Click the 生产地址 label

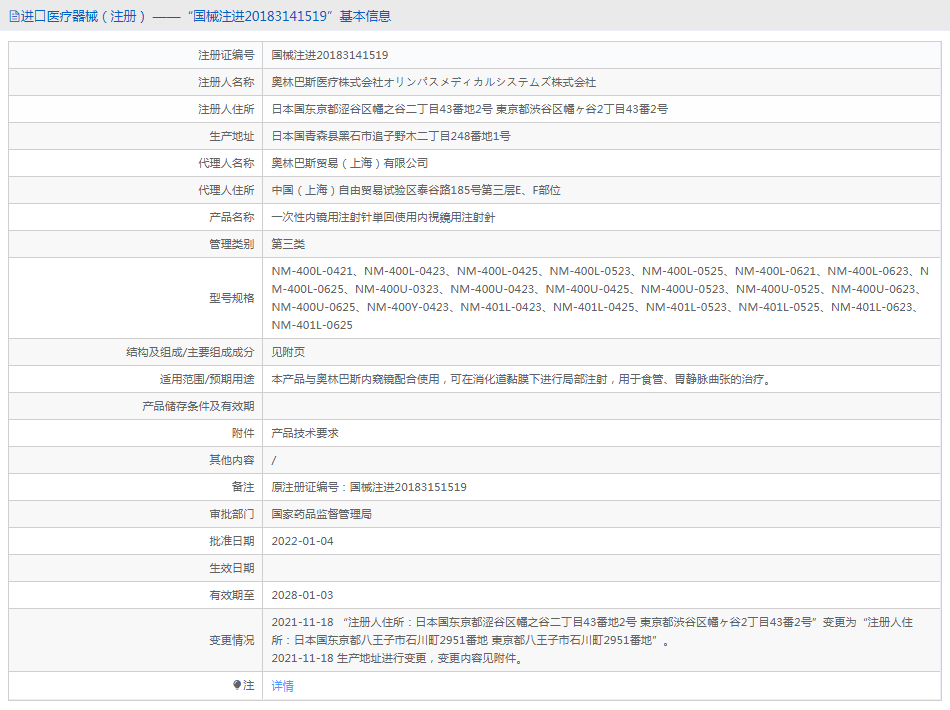[231, 136]
